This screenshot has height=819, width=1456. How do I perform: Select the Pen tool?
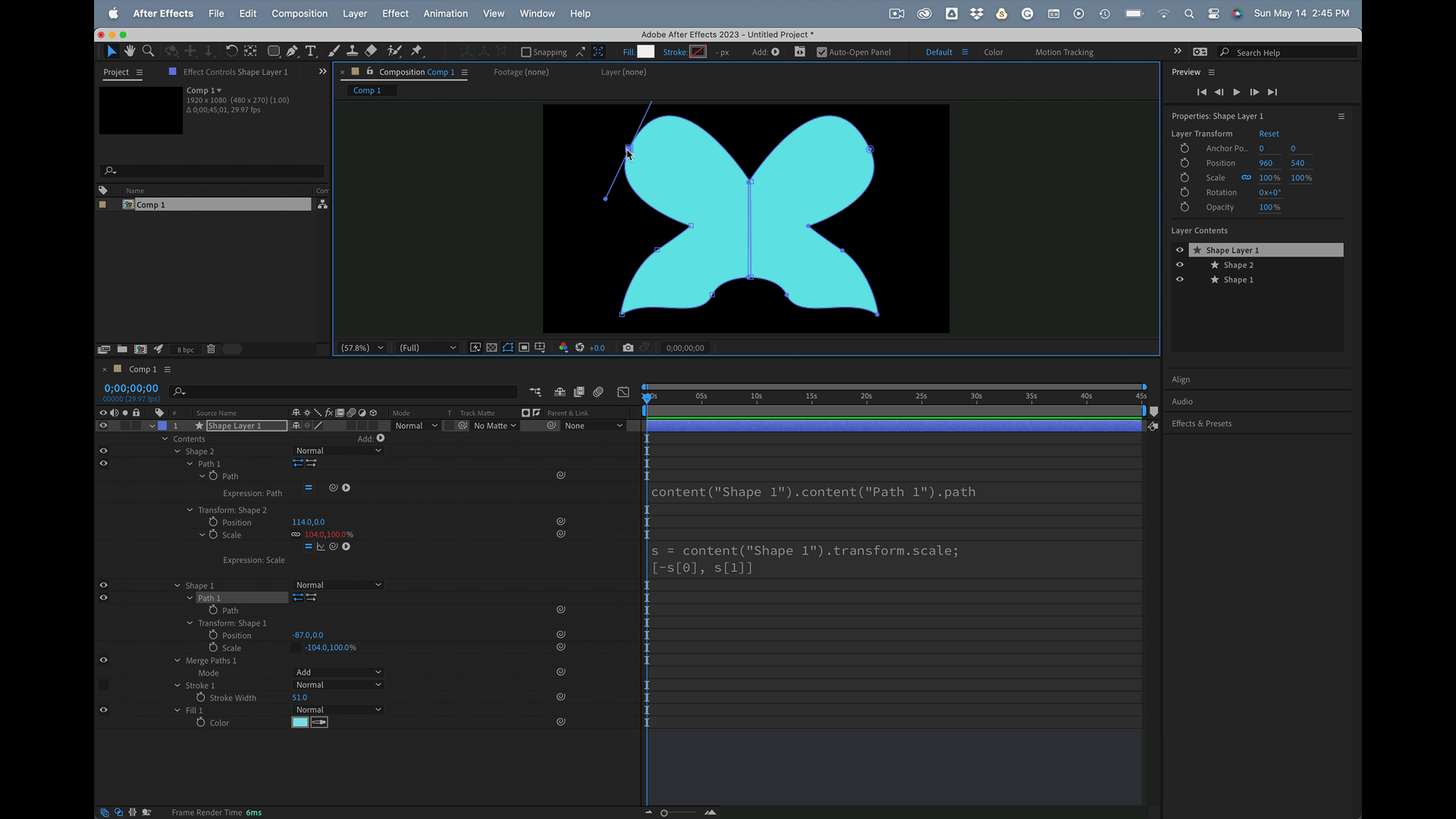pos(292,51)
